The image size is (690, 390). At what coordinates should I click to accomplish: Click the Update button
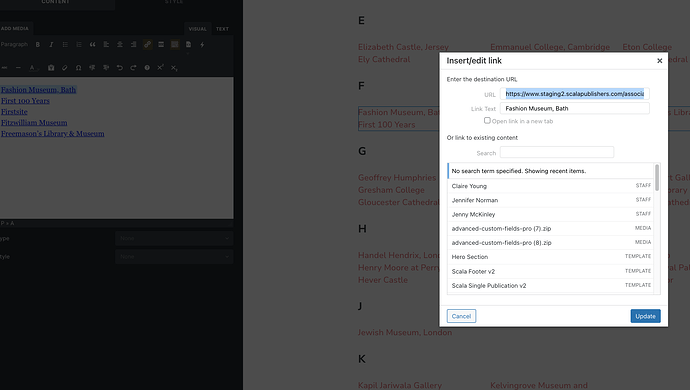(x=645, y=316)
